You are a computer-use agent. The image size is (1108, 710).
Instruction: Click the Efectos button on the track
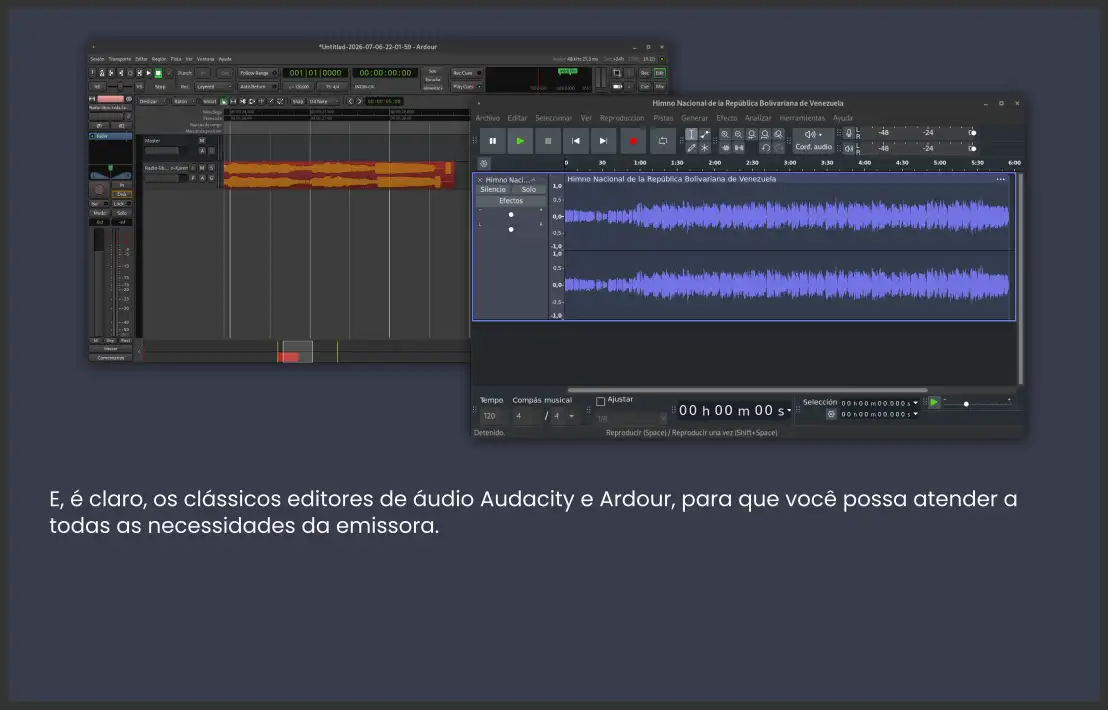click(x=511, y=201)
